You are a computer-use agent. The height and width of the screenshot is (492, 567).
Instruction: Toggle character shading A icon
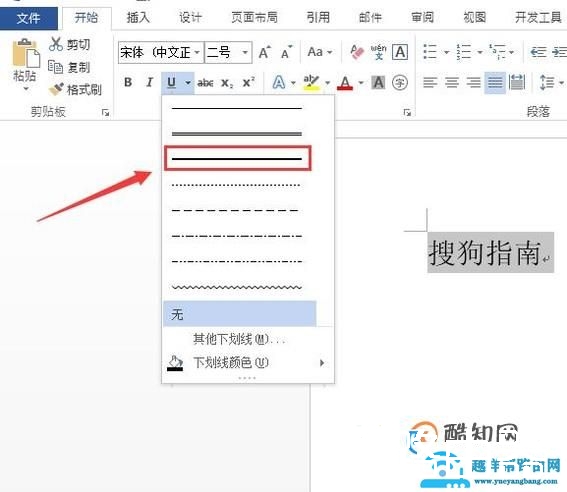click(x=379, y=83)
